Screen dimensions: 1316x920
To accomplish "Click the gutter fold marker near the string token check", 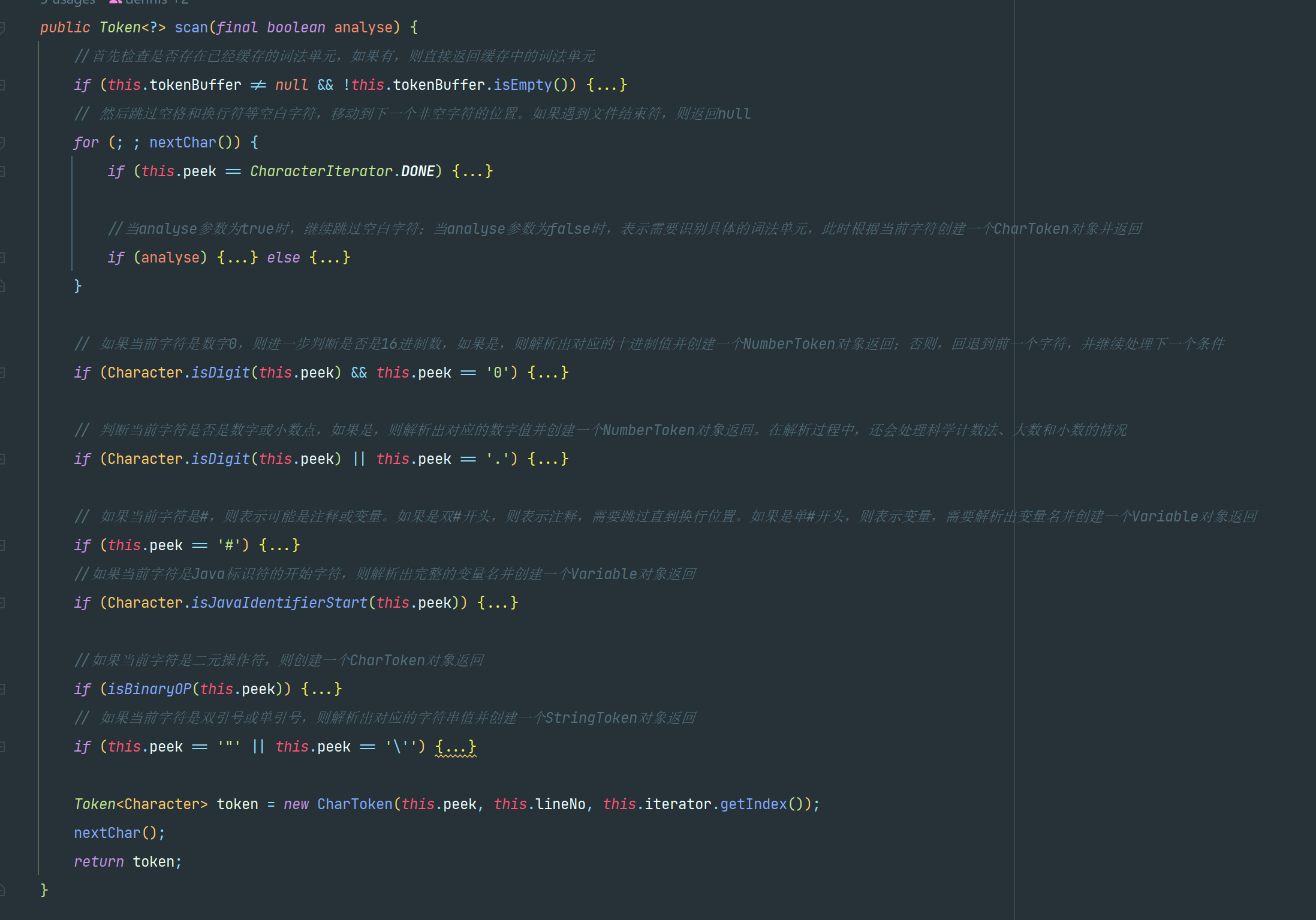I will click(3, 747).
